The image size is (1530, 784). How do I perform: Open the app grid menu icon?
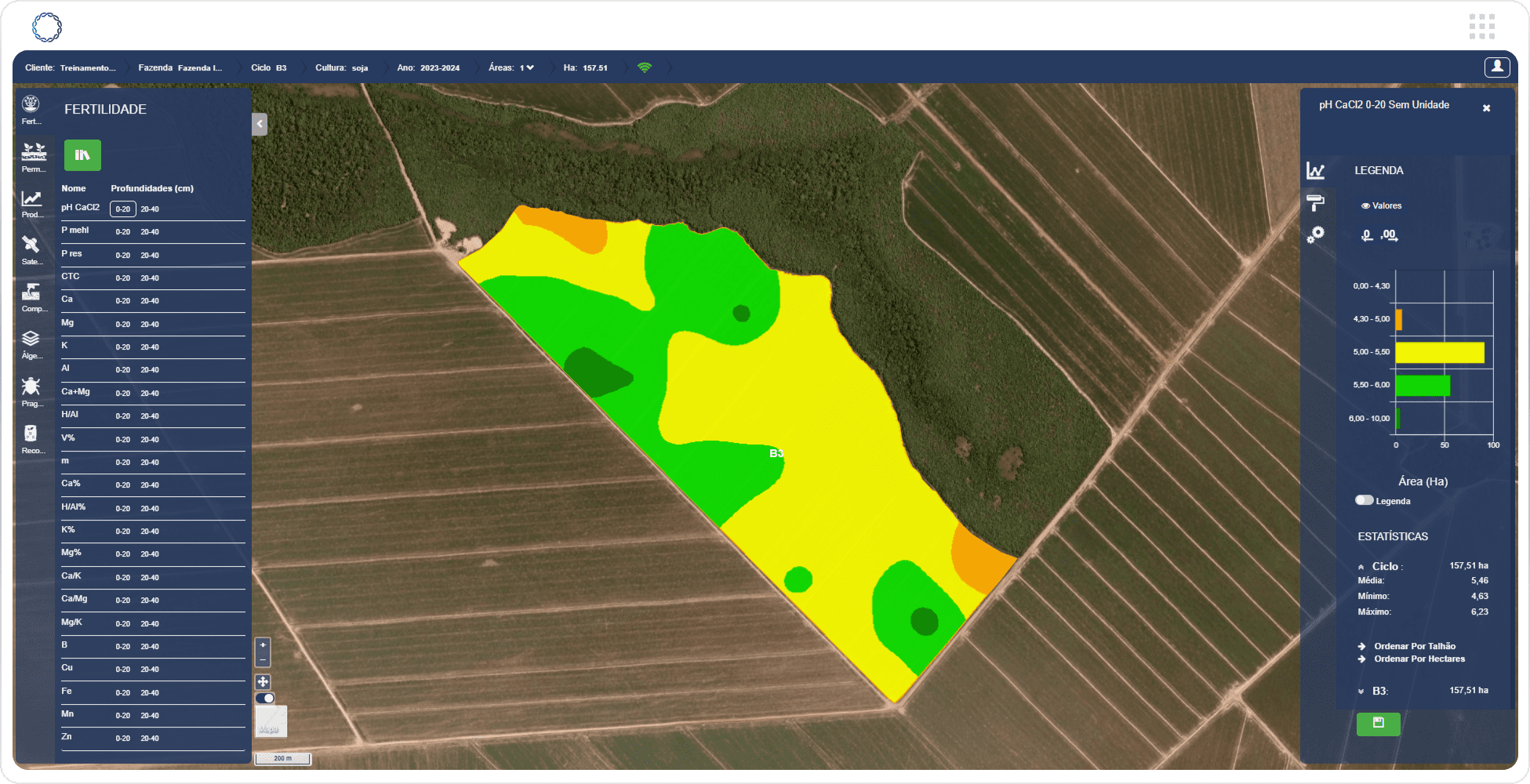1481,27
